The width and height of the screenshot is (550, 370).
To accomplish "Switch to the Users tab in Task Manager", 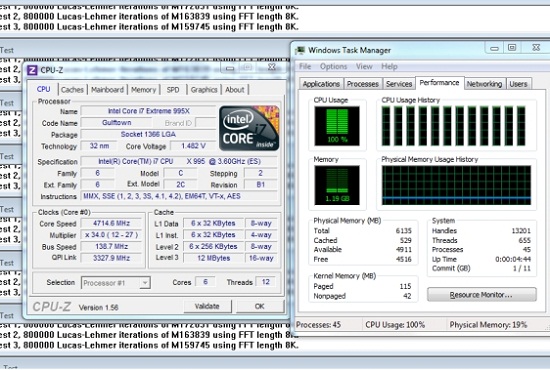I will click(x=518, y=84).
